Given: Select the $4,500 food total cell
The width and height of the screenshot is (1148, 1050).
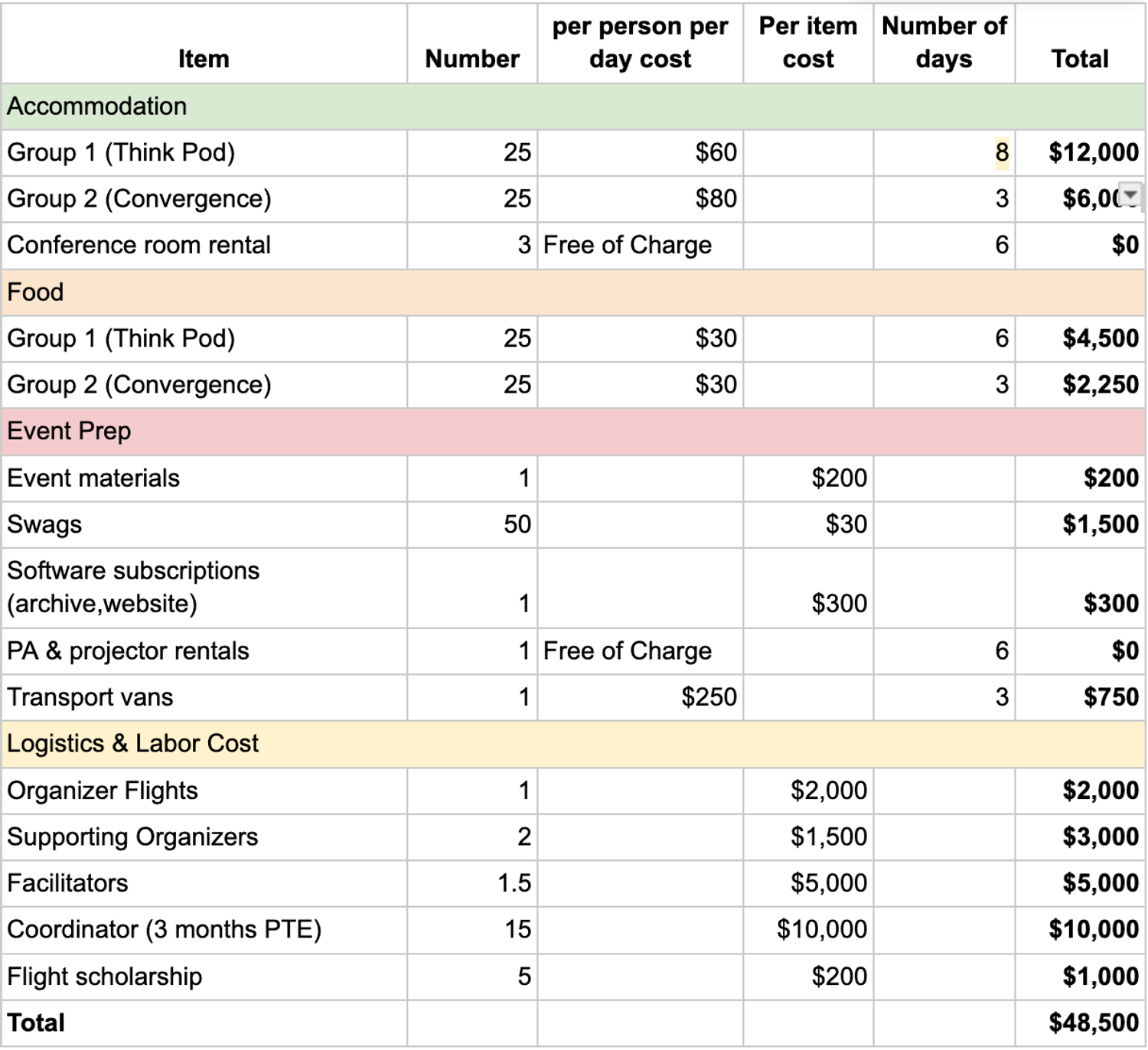Looking at the screenshot, I should 1100,338.
